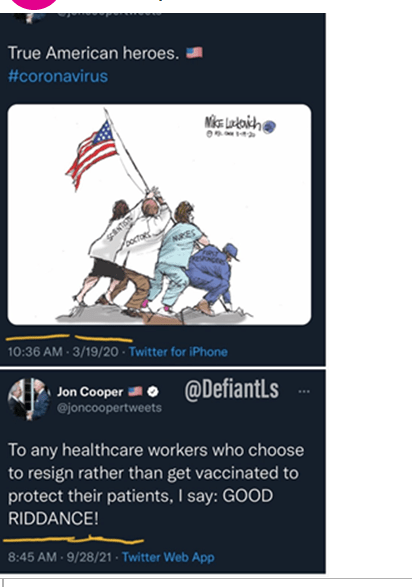The image size is (412, 587).
Task: Click the 'Twitter Web App' source link
Action: pos(168,557)
